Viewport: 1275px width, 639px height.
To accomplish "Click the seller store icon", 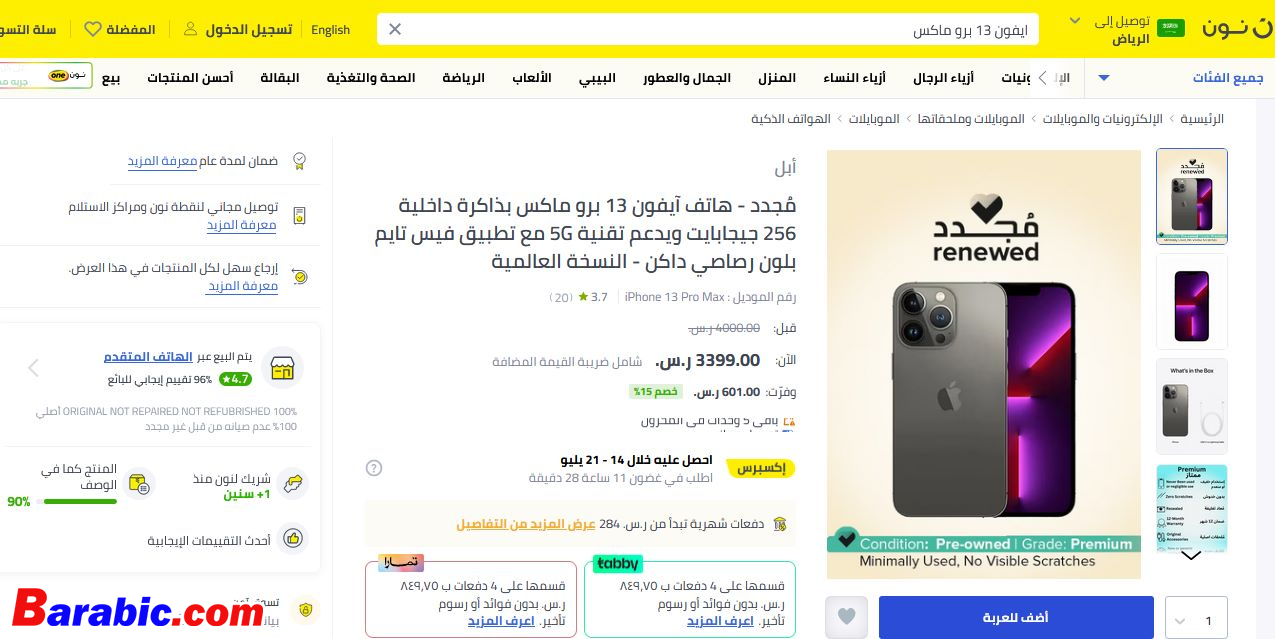I will tap(282, 368).
